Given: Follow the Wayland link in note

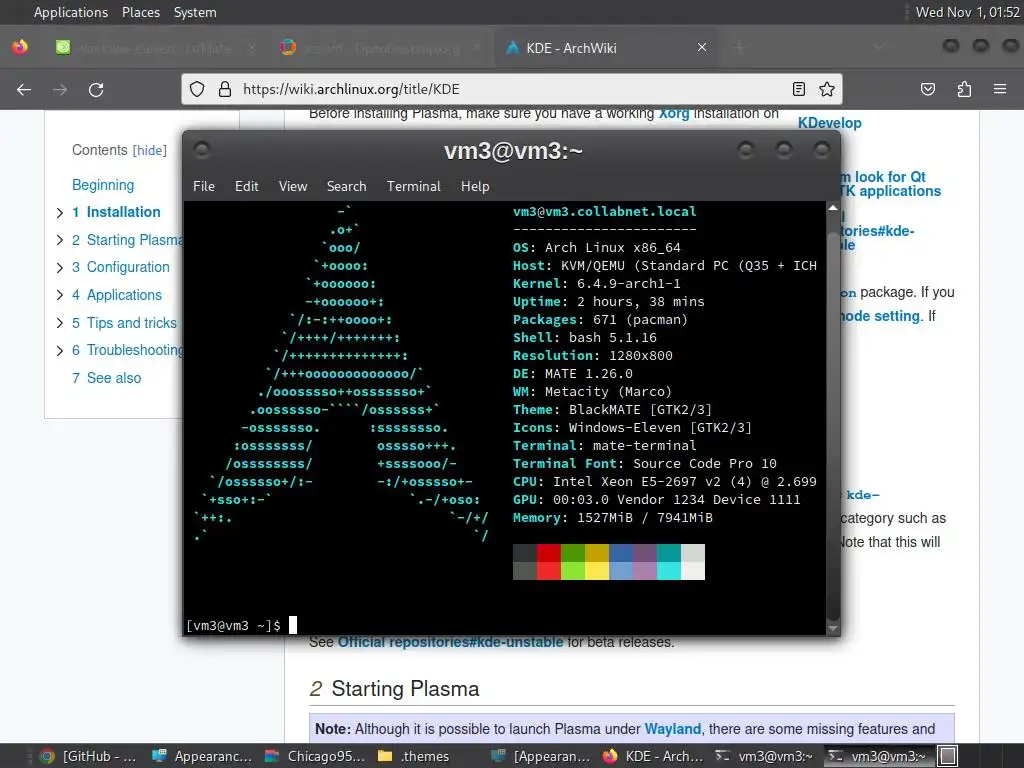Looking at the screenshot, I should [673, 729].
